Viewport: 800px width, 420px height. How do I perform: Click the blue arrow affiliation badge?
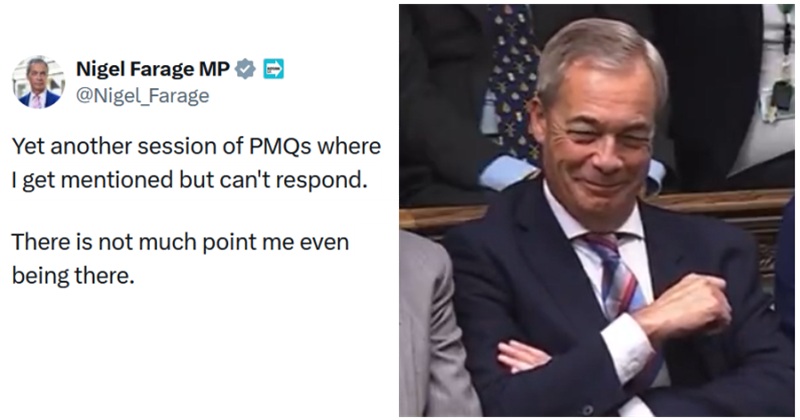272,70
